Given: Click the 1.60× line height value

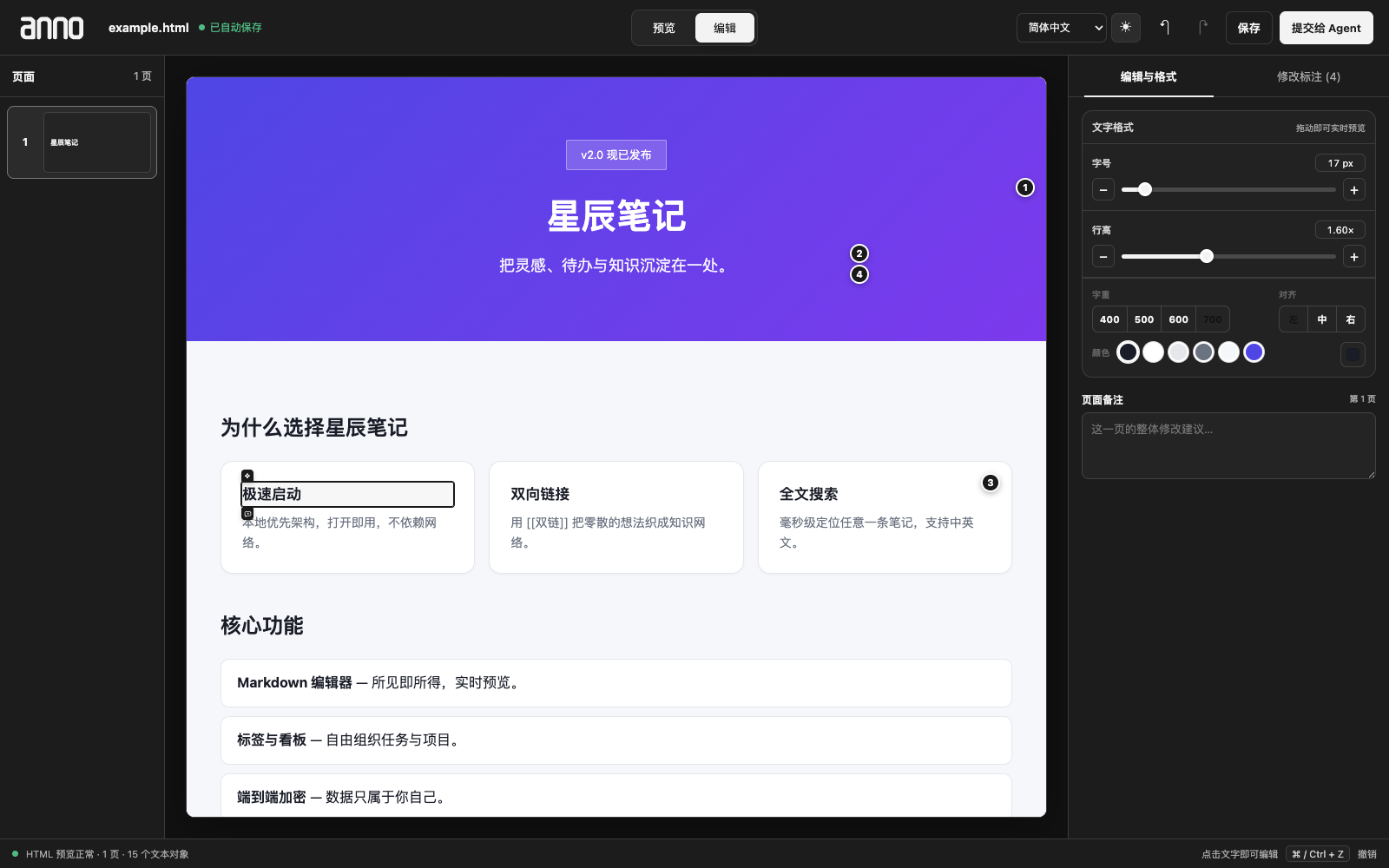Looking at the screenshot, I should (1340, 230).
